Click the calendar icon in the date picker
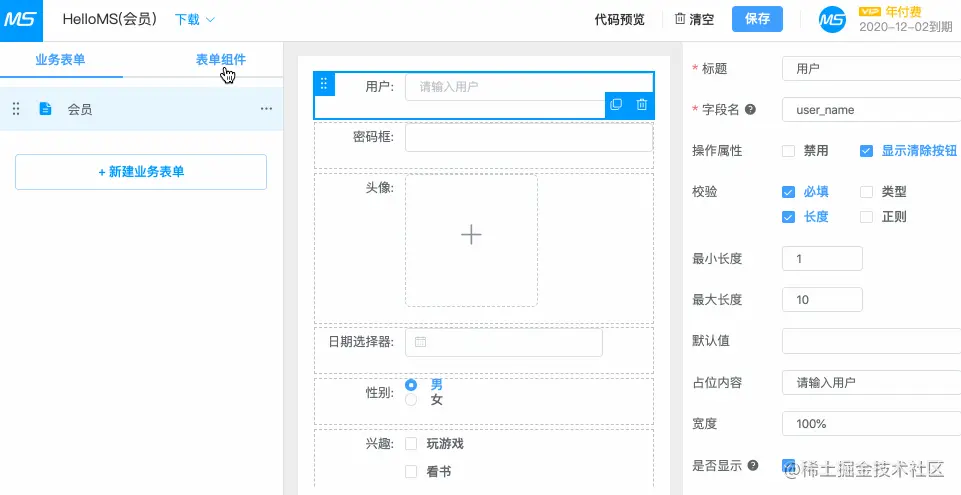This screenshot has height=495, width=961. pyautogui.click(x=420, y=342)
